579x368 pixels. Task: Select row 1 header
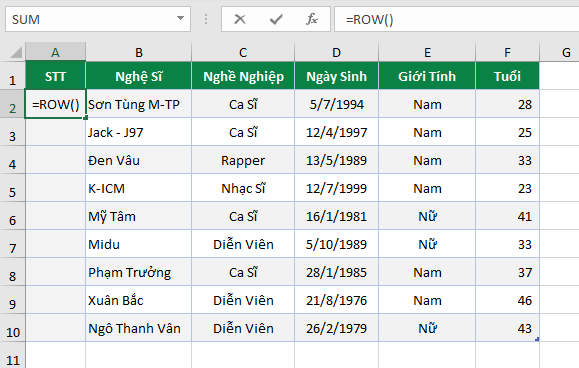coord(13,76)
